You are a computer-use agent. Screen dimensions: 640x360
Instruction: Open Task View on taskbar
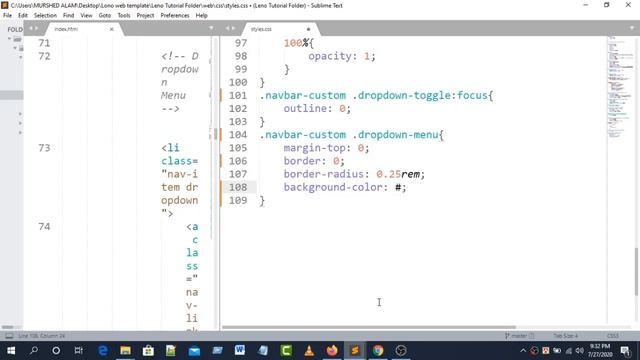79,351
